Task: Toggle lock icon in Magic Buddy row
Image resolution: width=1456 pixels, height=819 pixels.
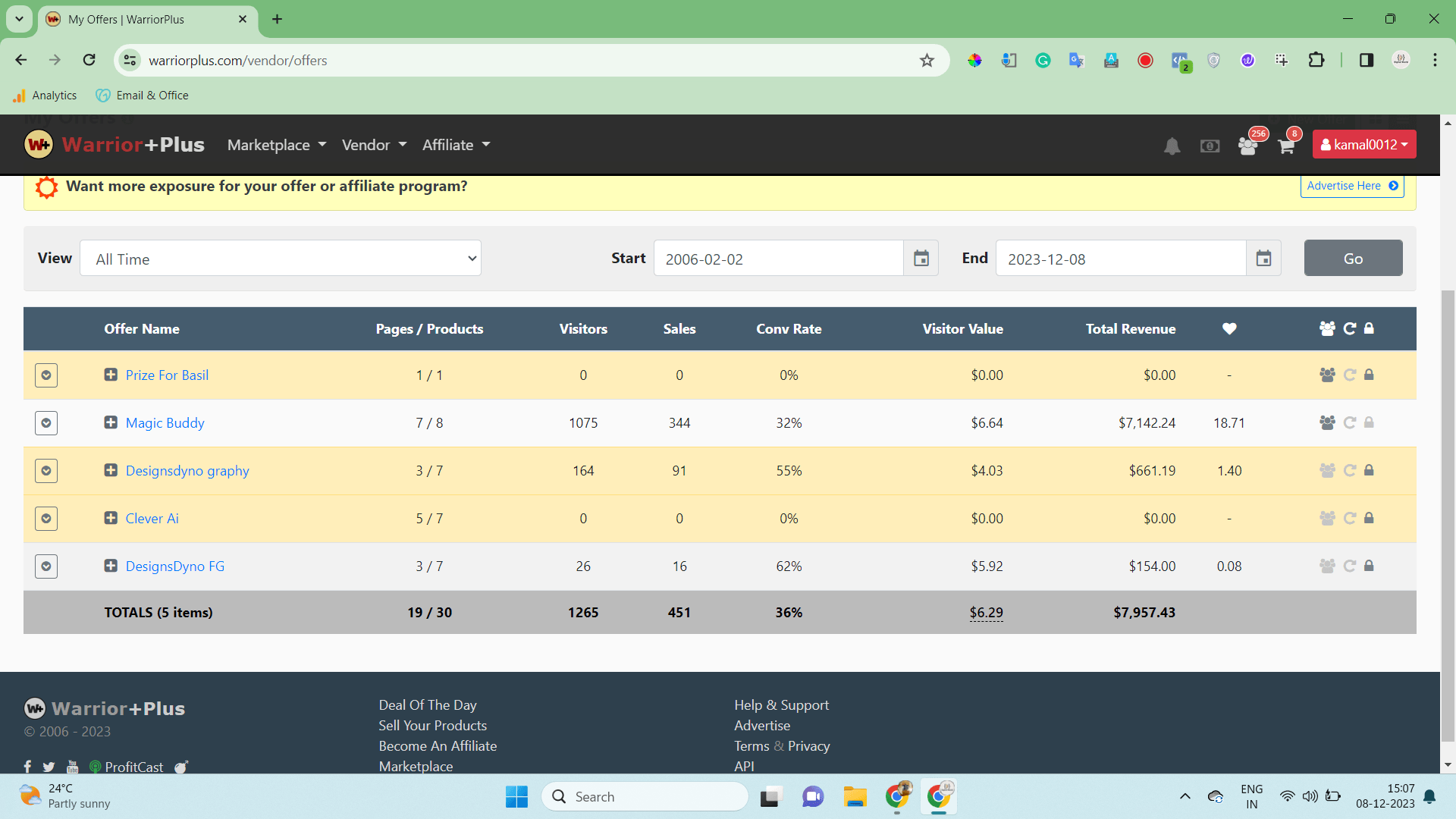Action: [x=1369, y=422]
